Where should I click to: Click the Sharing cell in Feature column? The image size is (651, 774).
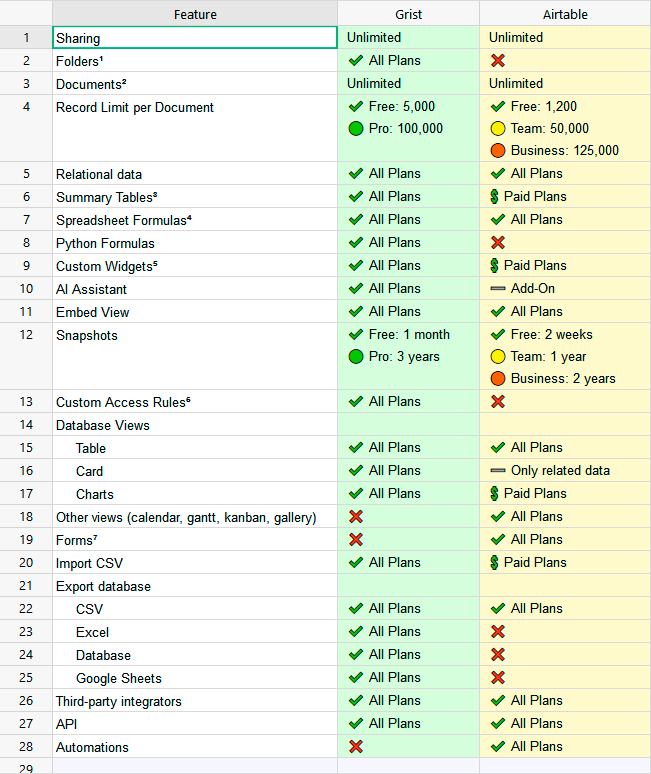point(195,38)
